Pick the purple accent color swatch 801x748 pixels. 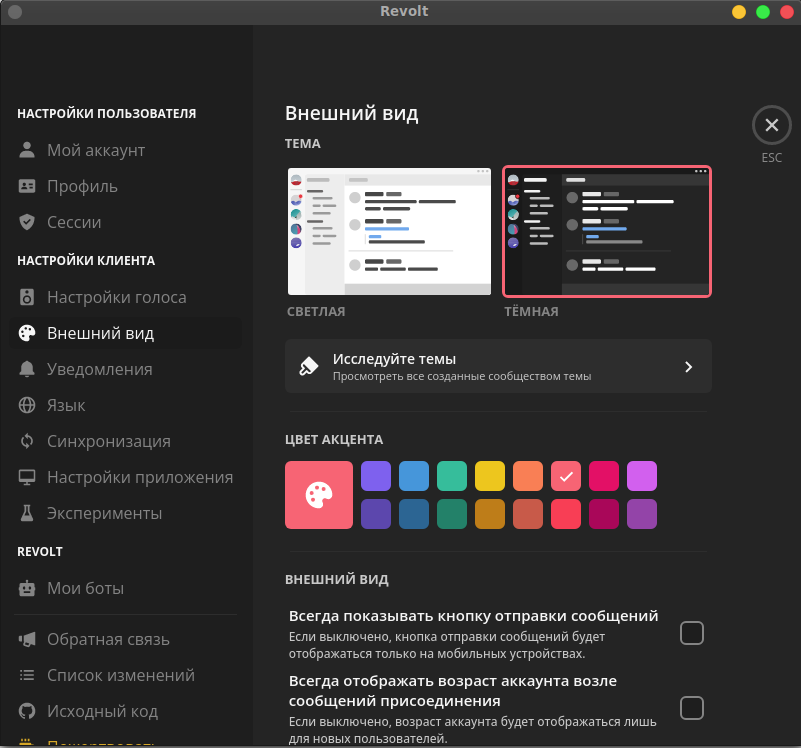point(376,476)
